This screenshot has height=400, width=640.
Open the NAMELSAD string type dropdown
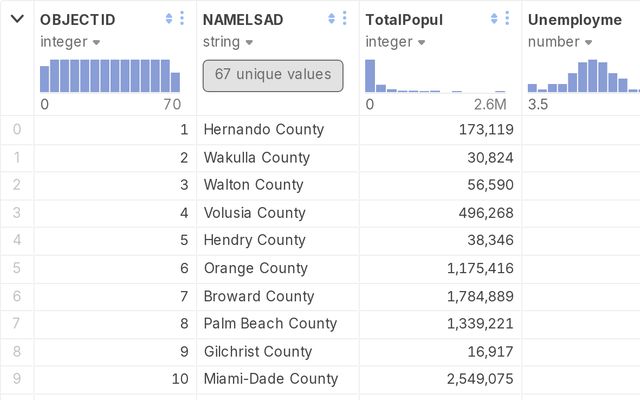pyautogui.click(x=227, y=42)
